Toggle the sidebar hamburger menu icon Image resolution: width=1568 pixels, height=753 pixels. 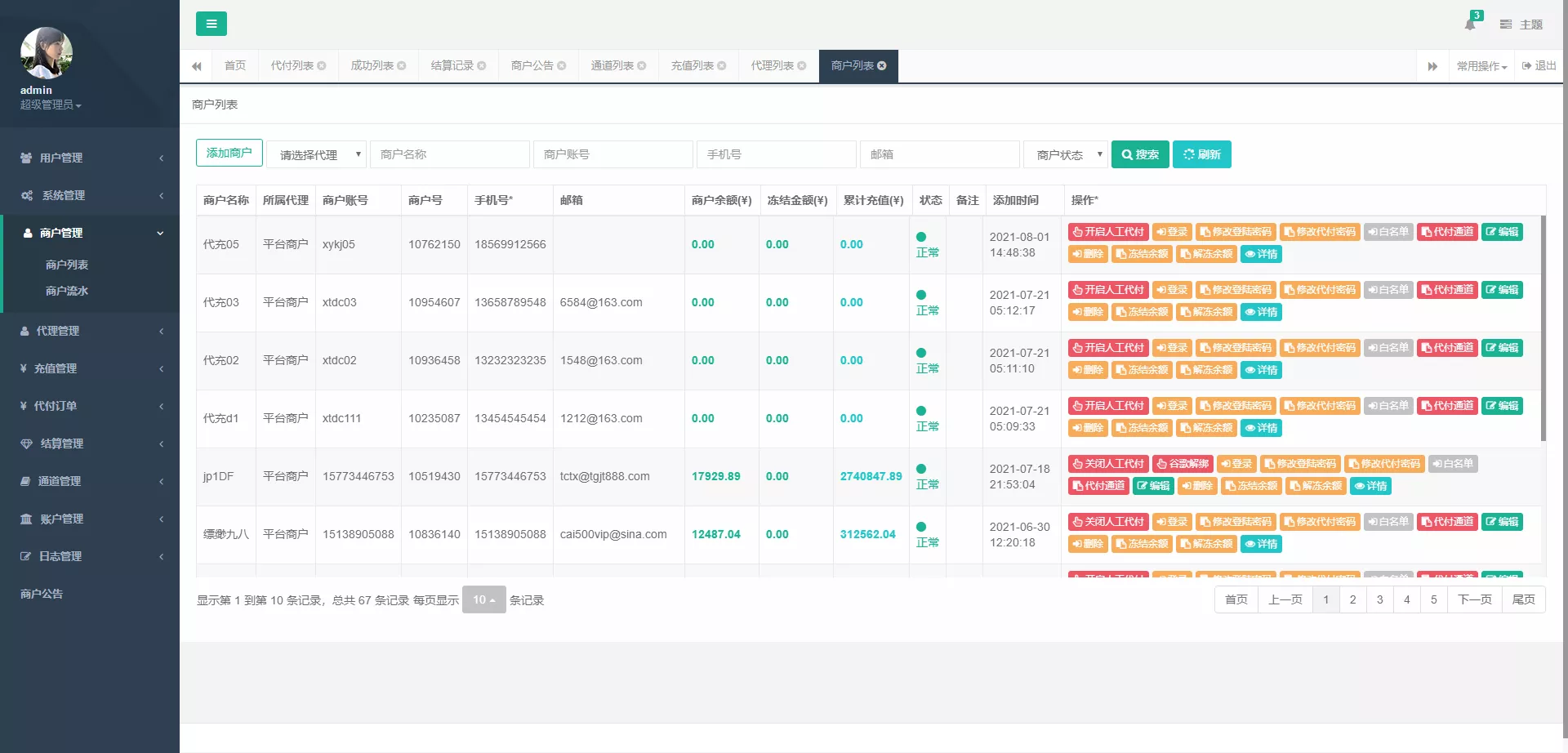(x=212, y=24)
